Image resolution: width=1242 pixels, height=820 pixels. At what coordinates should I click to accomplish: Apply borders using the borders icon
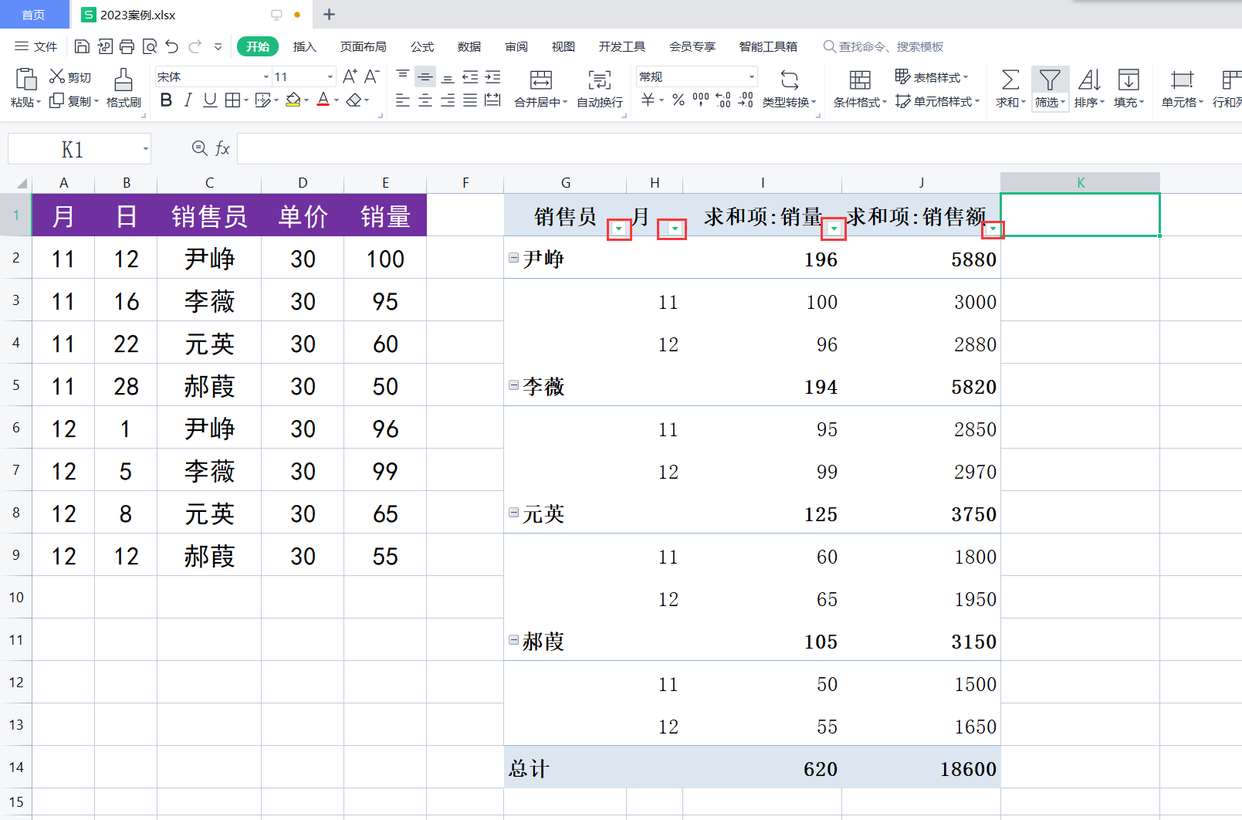pos(232,100)
